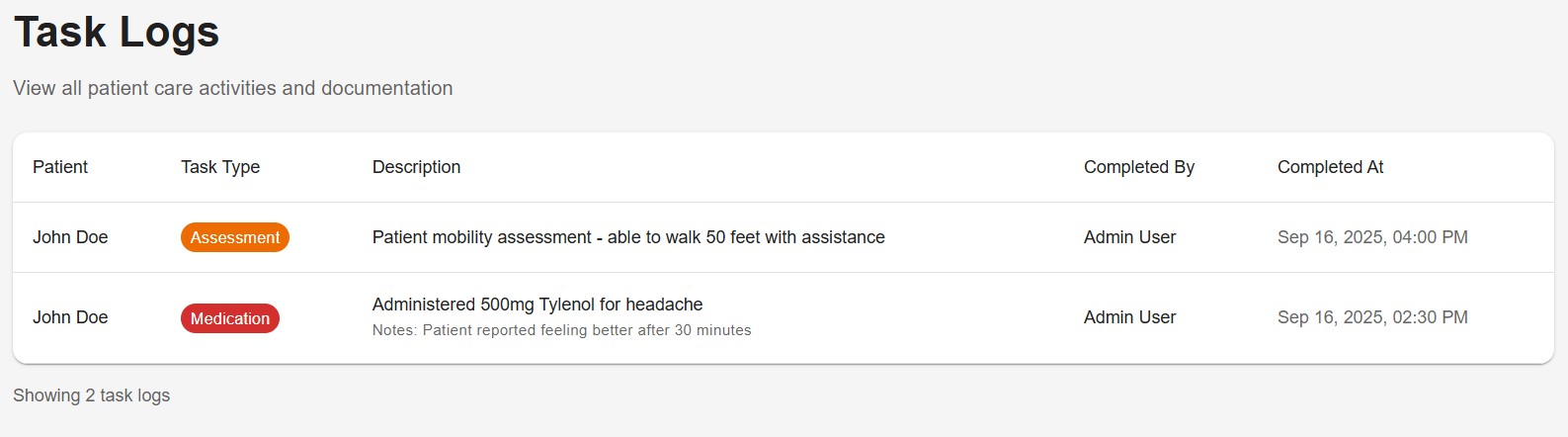The width and height of the screenshot is (1568, 437).
Task: Click the 02:30 PM completion timestamp
Action: pyautogui.click(x=1372, y=317)
